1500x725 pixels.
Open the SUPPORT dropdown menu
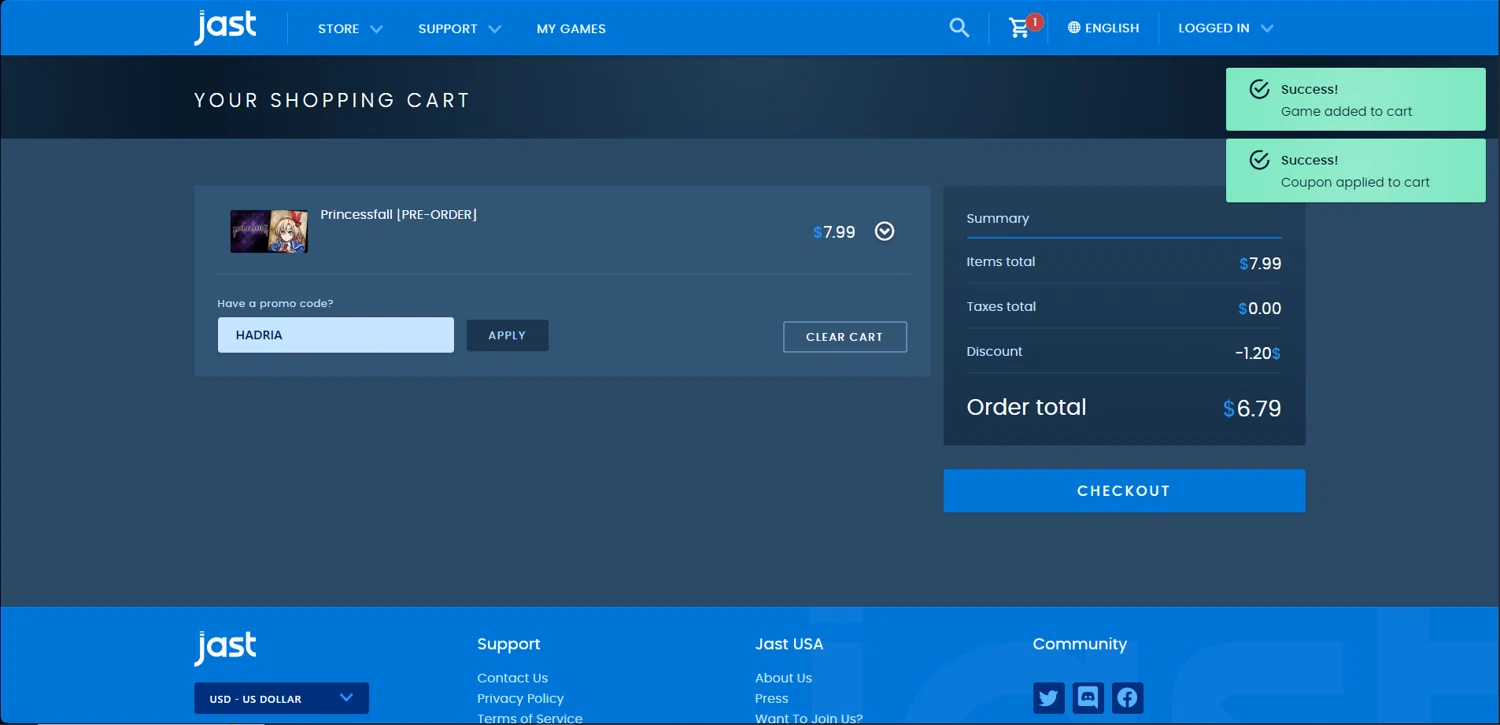459,28
